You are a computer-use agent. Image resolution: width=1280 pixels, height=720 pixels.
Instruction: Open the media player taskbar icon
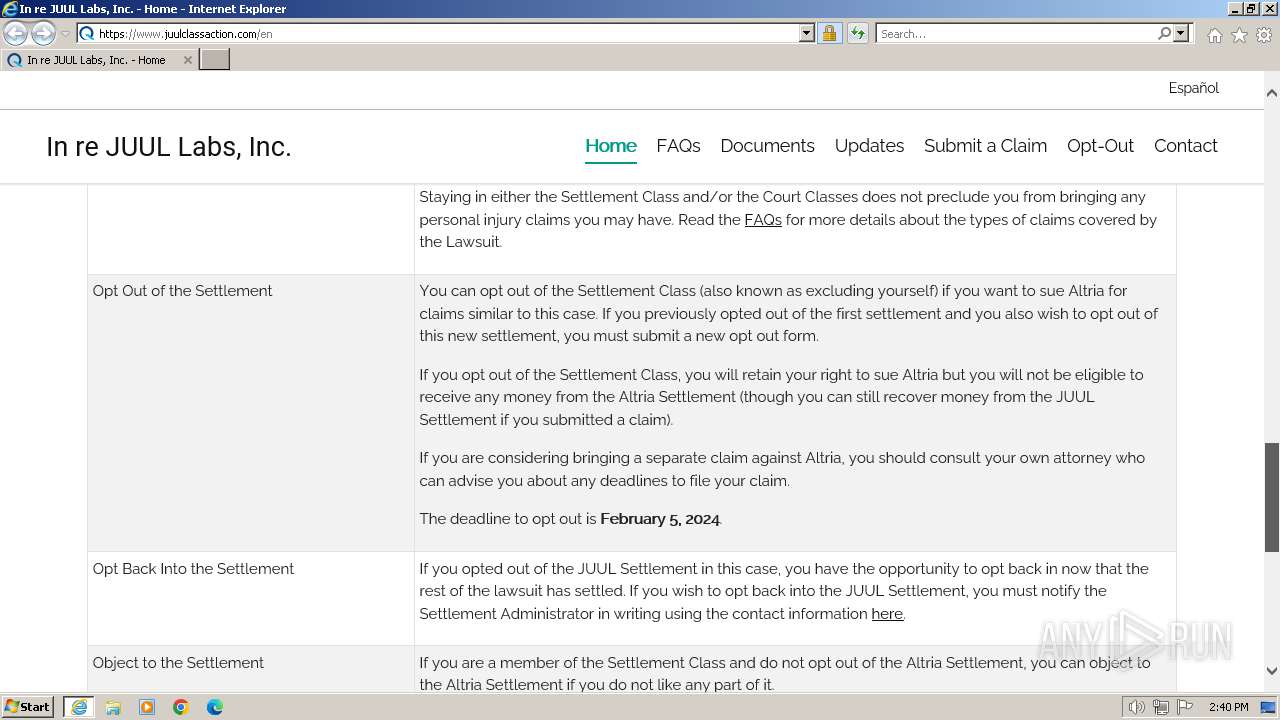coord(147,707)
